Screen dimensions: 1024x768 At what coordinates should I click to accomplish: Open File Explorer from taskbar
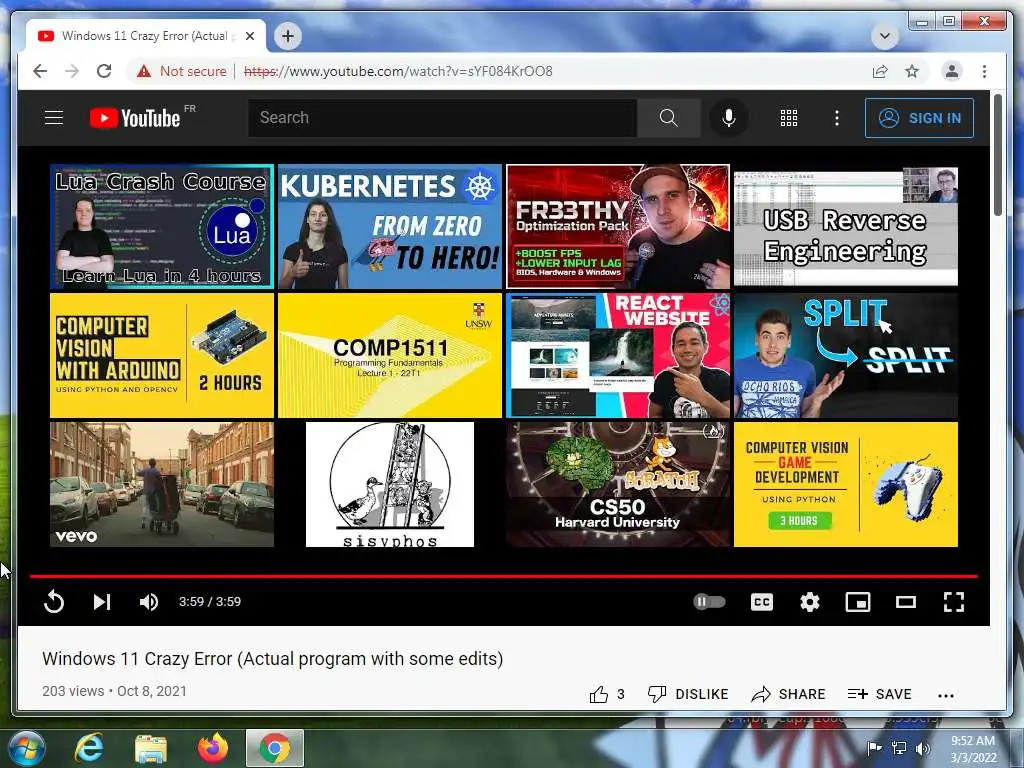[151, 748]
